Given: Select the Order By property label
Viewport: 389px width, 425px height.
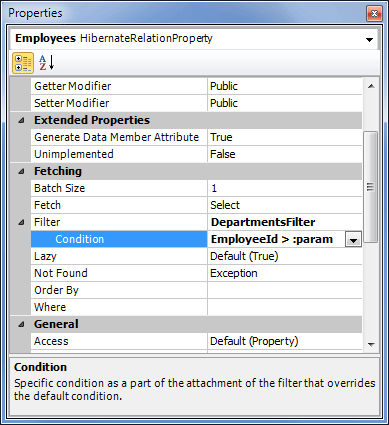Looking at the screenshot, I should [56, 290].
